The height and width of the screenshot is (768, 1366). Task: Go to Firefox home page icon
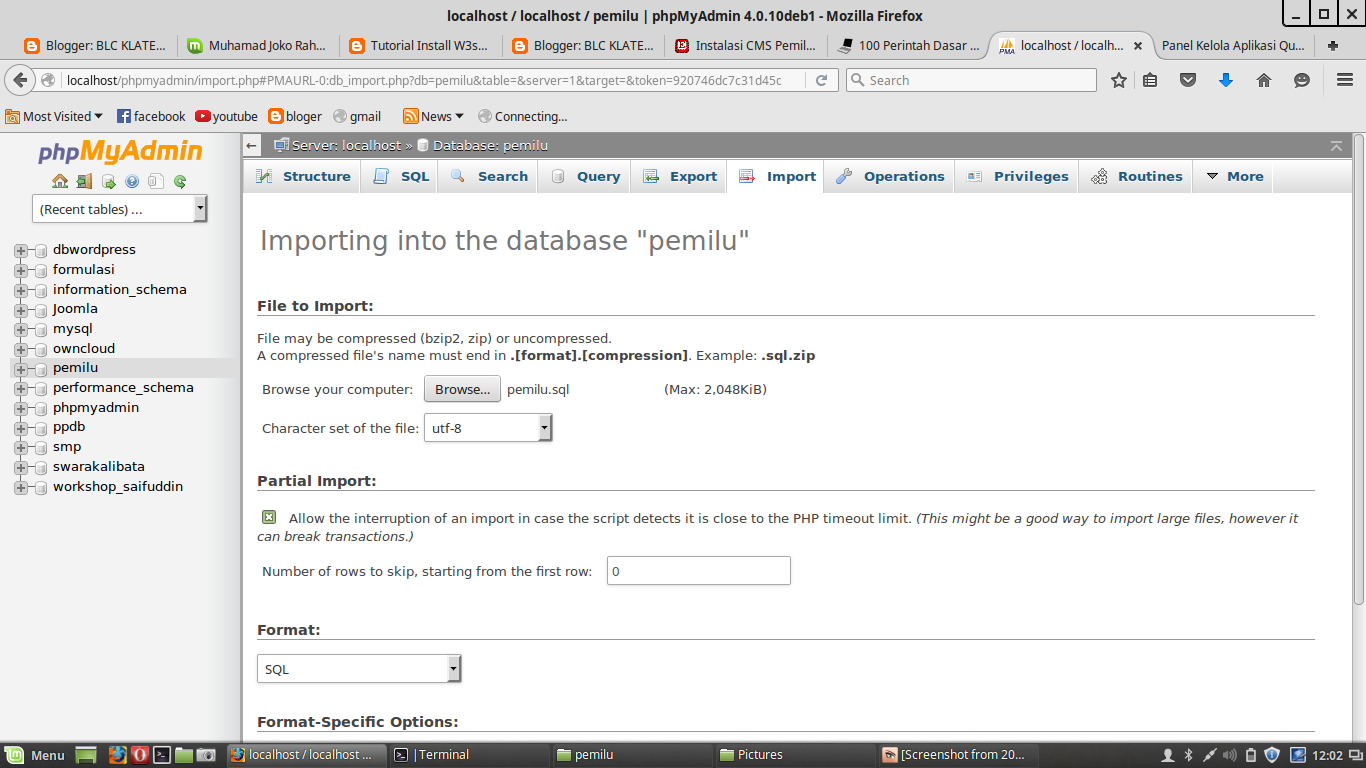click(1264, 80)
